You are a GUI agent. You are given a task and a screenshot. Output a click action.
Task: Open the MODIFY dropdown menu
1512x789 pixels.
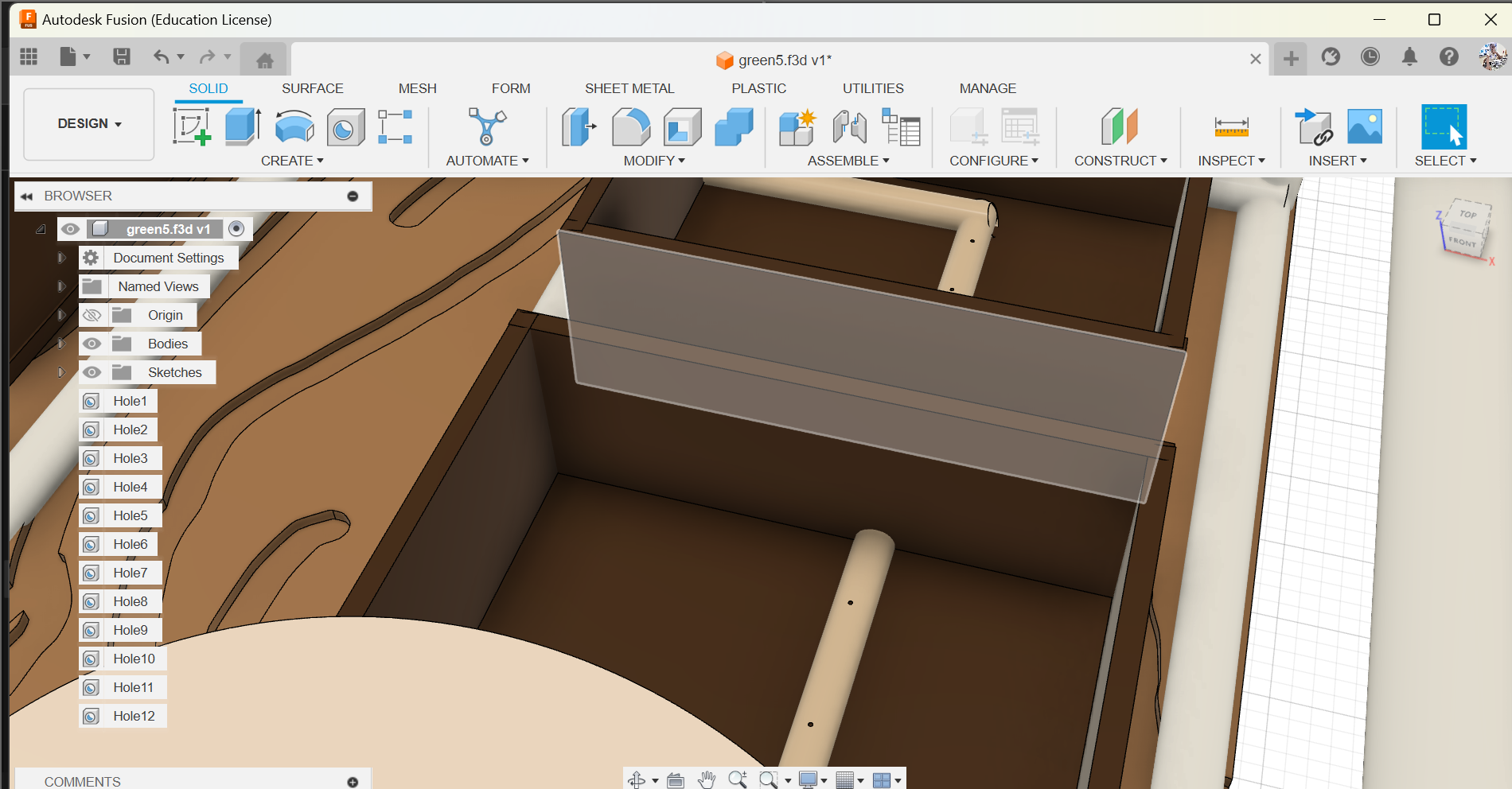654,161
